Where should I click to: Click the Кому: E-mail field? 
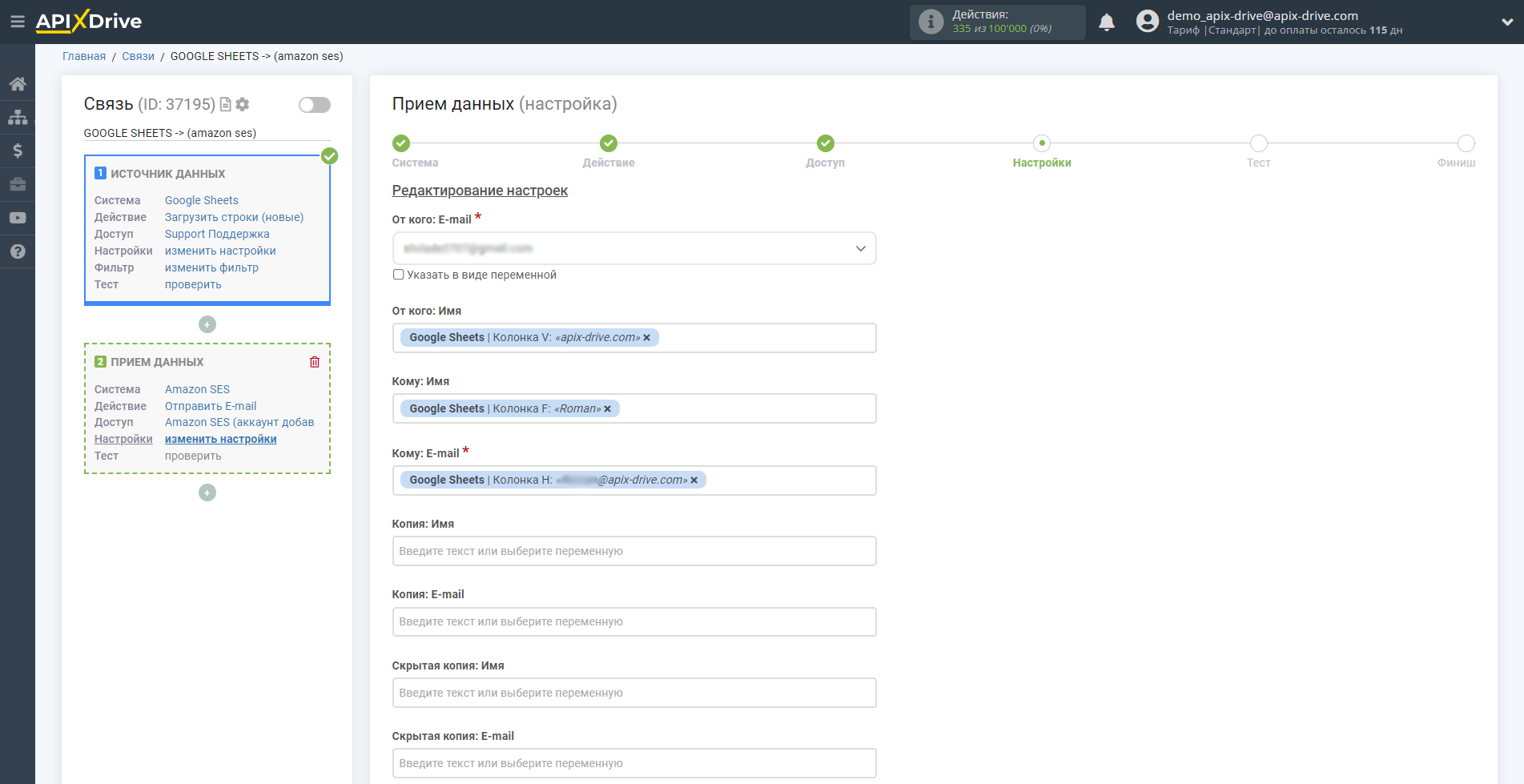point(634,480)
